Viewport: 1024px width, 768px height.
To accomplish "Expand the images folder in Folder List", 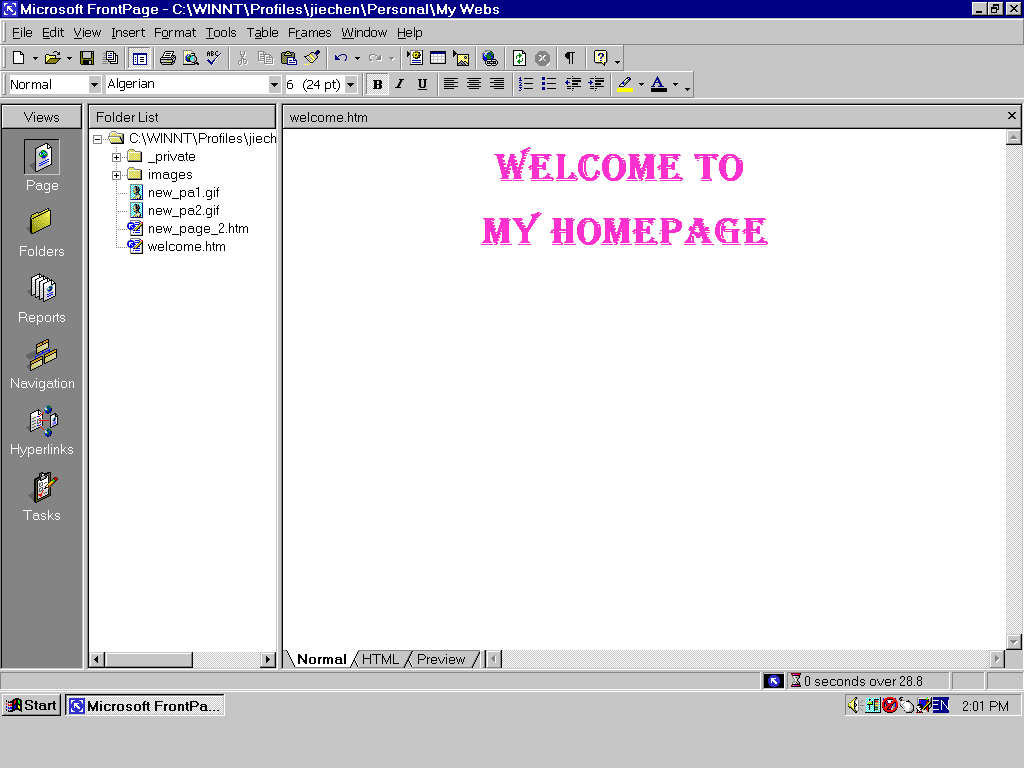I will point(117,175).
